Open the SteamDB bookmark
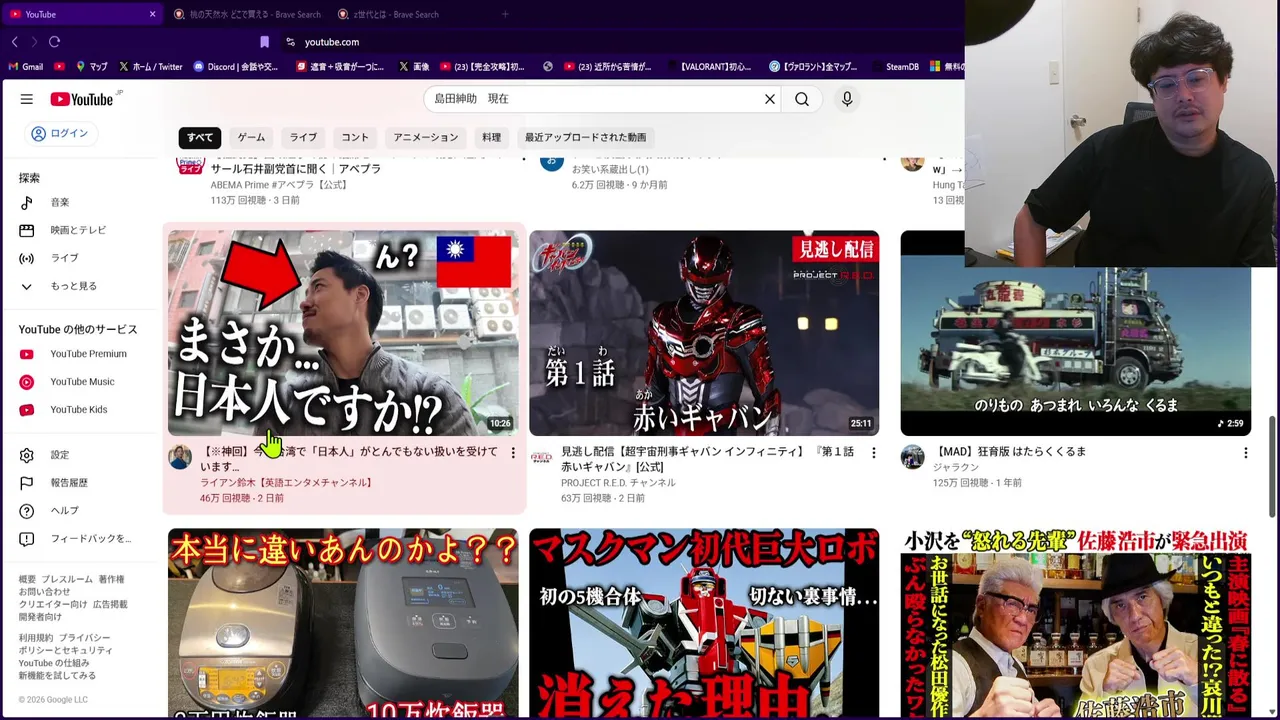The width and height of the screenshot is (1280, 720). pyautogui.click(x=894, y=67)
